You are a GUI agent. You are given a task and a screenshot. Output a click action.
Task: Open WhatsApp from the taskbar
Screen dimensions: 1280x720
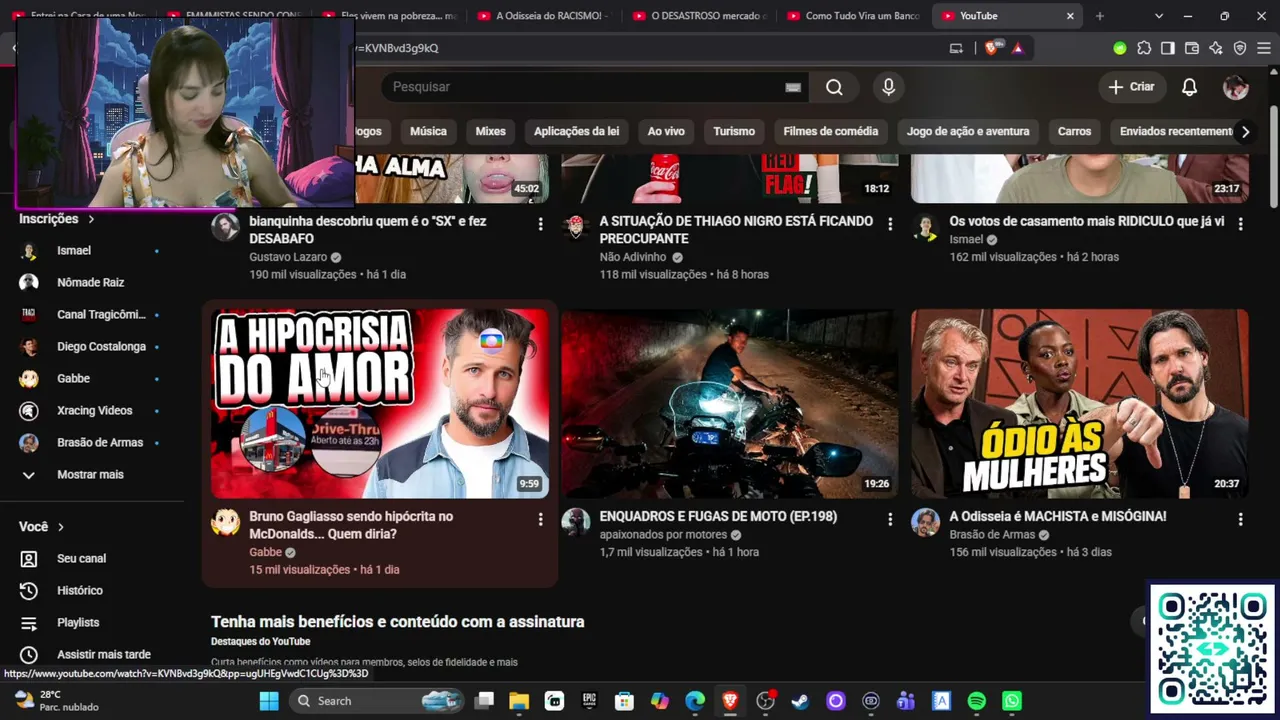(1012, 701)
